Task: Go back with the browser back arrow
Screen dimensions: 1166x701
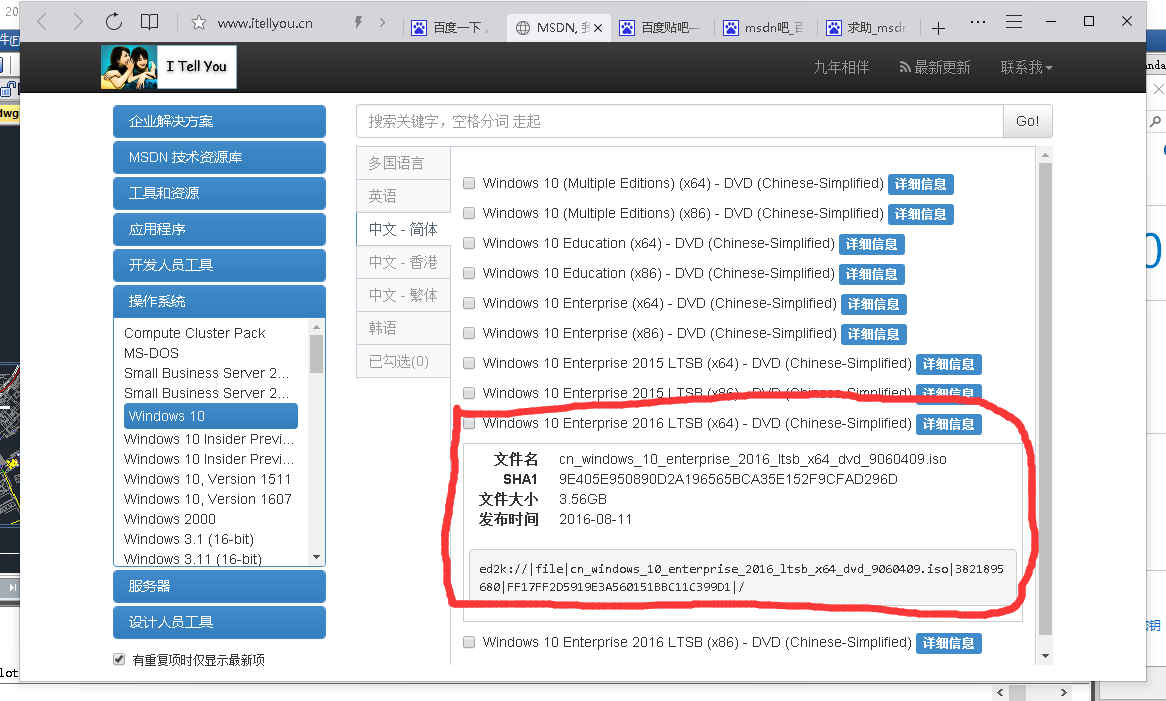Action: pos(42,22)
